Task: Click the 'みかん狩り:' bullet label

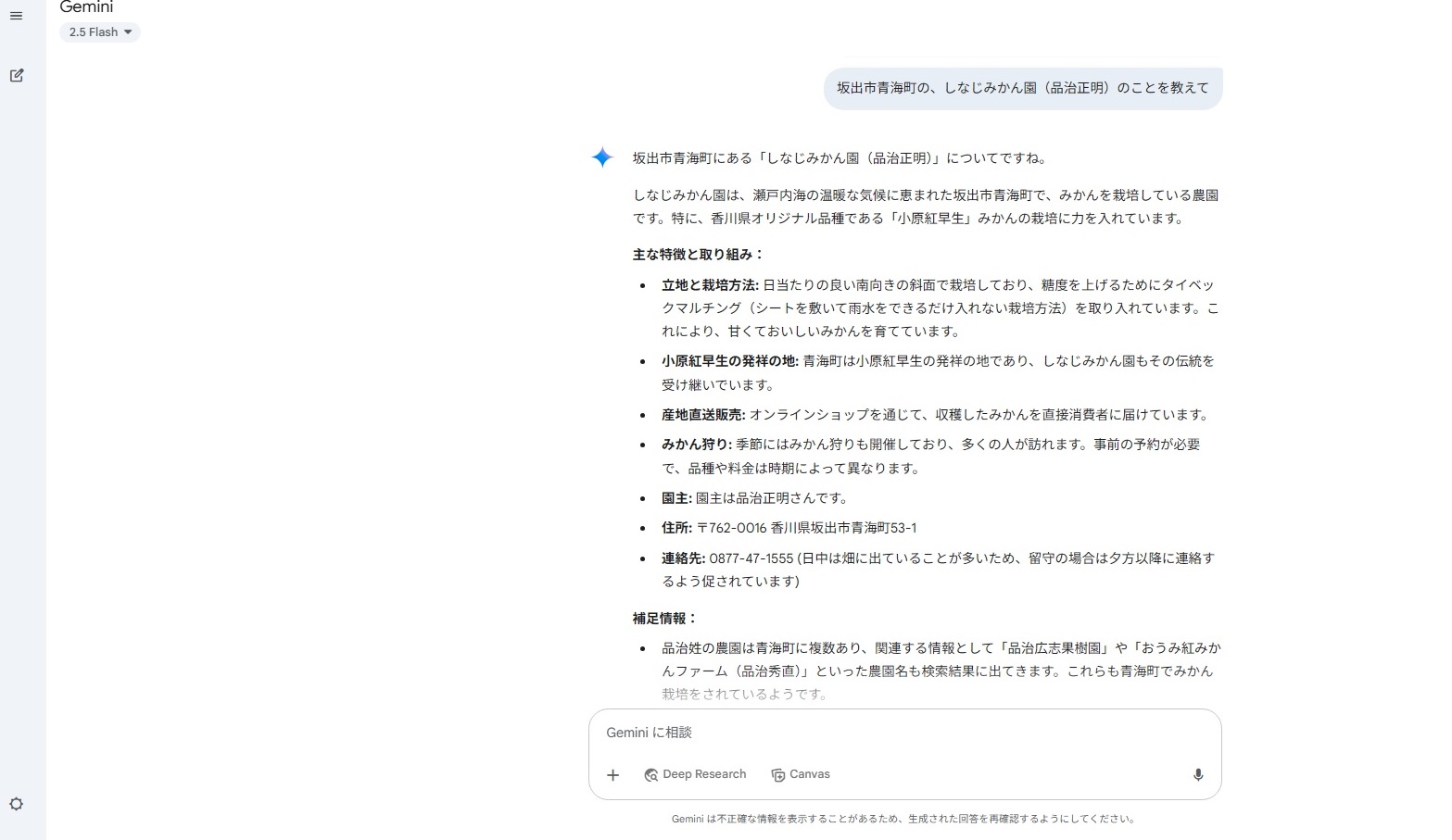Action: 697,445
